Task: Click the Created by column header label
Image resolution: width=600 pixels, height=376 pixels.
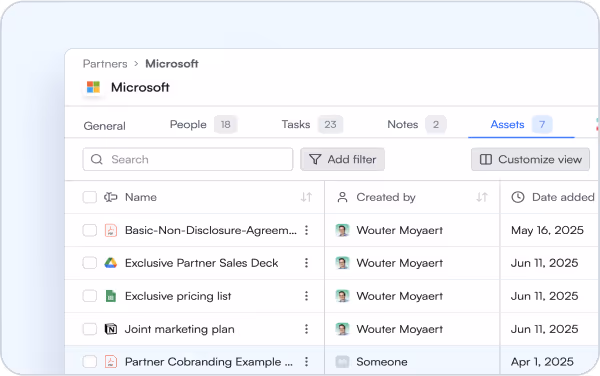Action: (x=386, y=197)
